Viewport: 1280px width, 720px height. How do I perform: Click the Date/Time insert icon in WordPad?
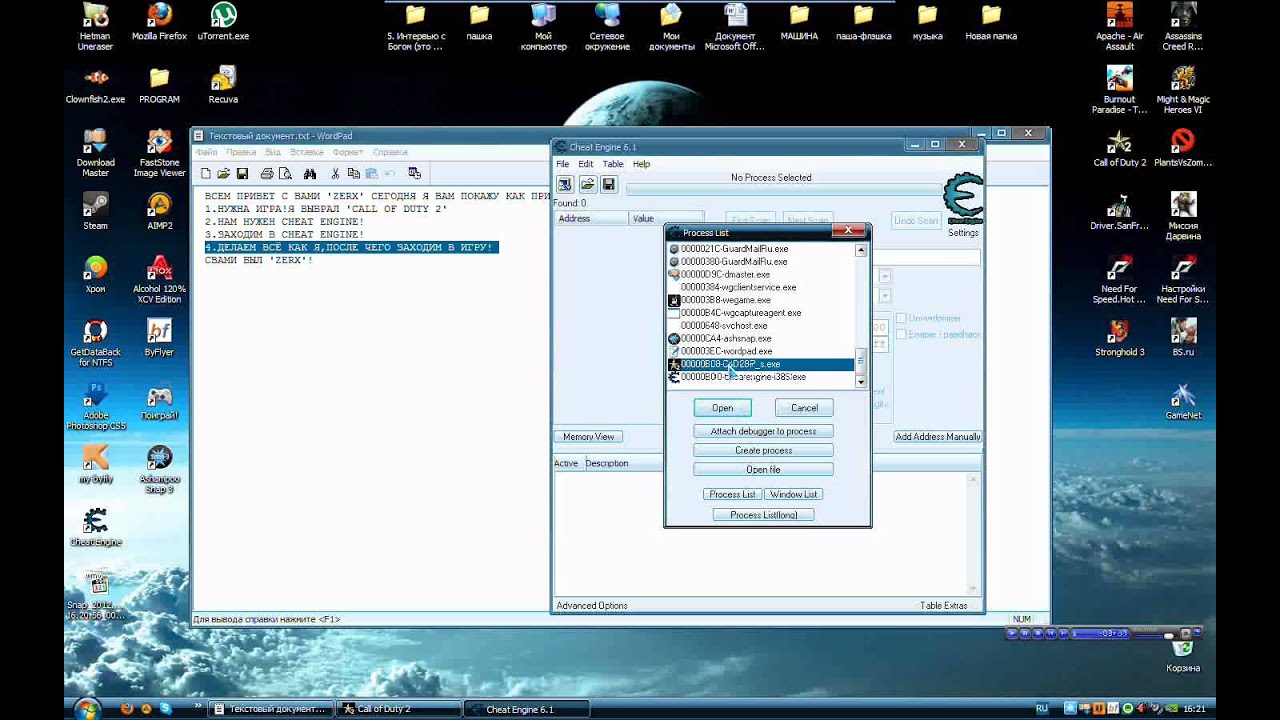pos(414,173)
